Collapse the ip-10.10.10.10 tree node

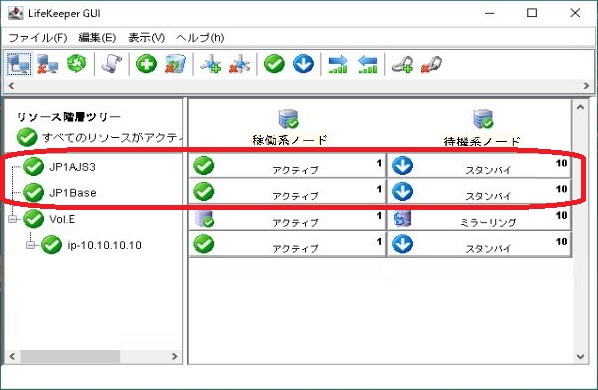point(31,245)
